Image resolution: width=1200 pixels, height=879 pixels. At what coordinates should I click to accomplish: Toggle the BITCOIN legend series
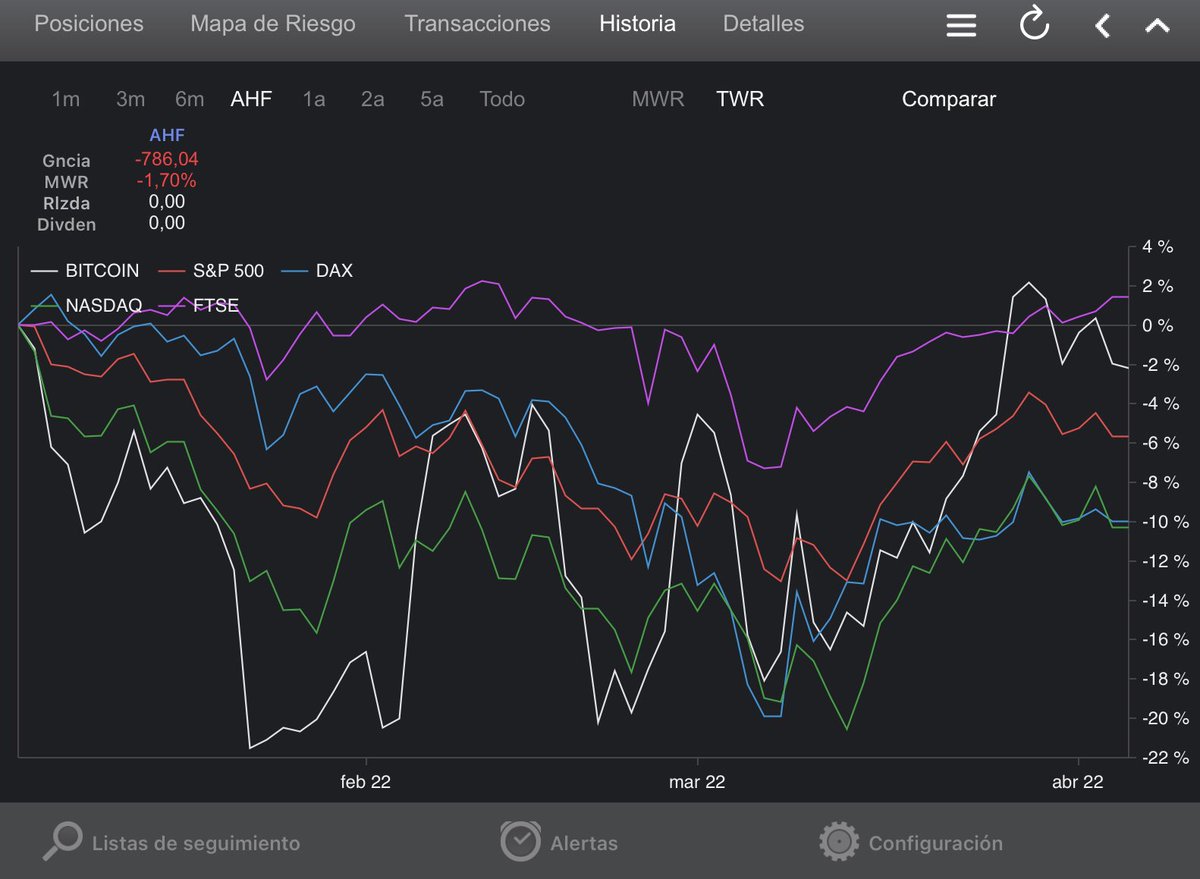(x=85, y=271)
